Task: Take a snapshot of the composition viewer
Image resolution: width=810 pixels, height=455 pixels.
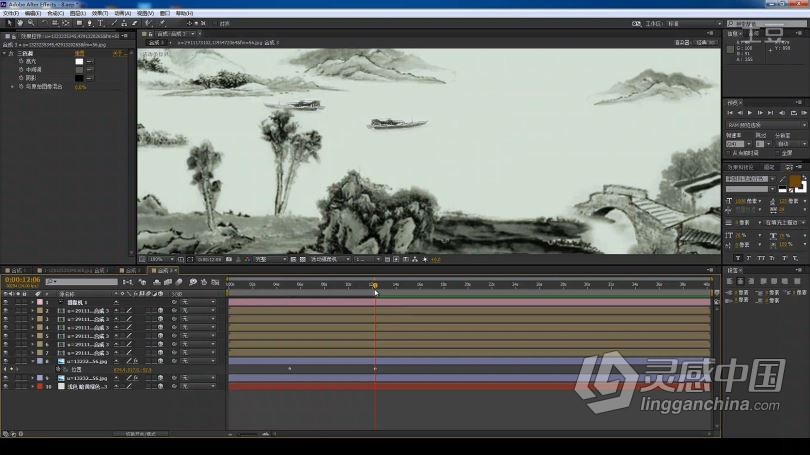Action: 229,259
